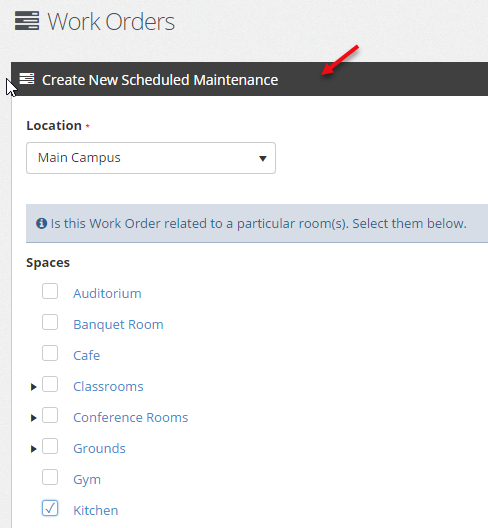Uncheck the Kitchen checkbox
Viewport: 488px width, 528px height.
(50, 508)
